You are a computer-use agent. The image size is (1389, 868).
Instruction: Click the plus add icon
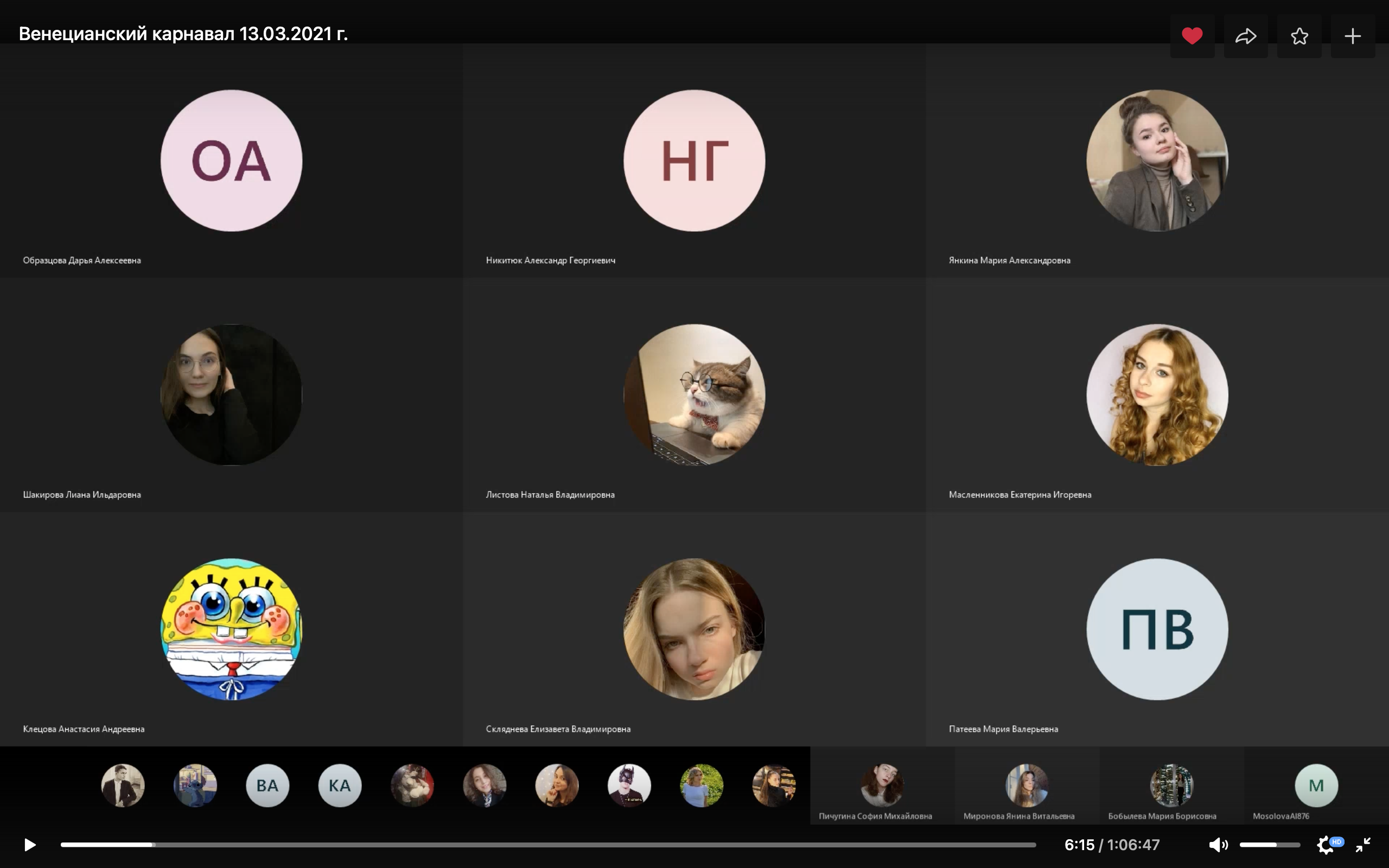[x=1352, y=36]
